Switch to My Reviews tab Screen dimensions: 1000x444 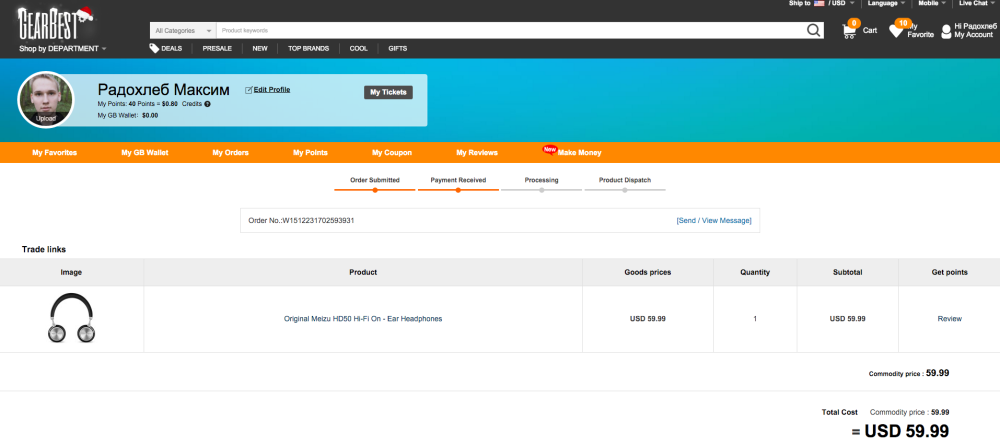tap(477, 152)
